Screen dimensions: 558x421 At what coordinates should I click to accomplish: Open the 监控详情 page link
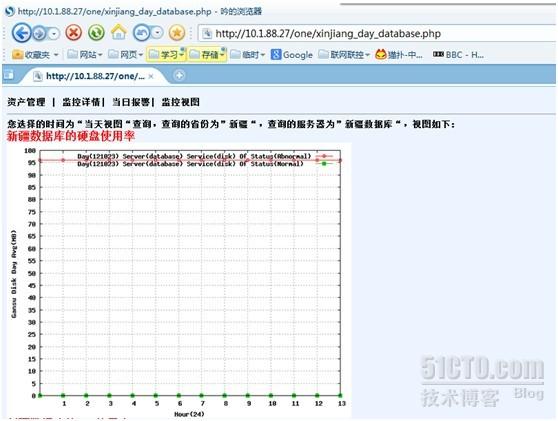click(81, 102)
